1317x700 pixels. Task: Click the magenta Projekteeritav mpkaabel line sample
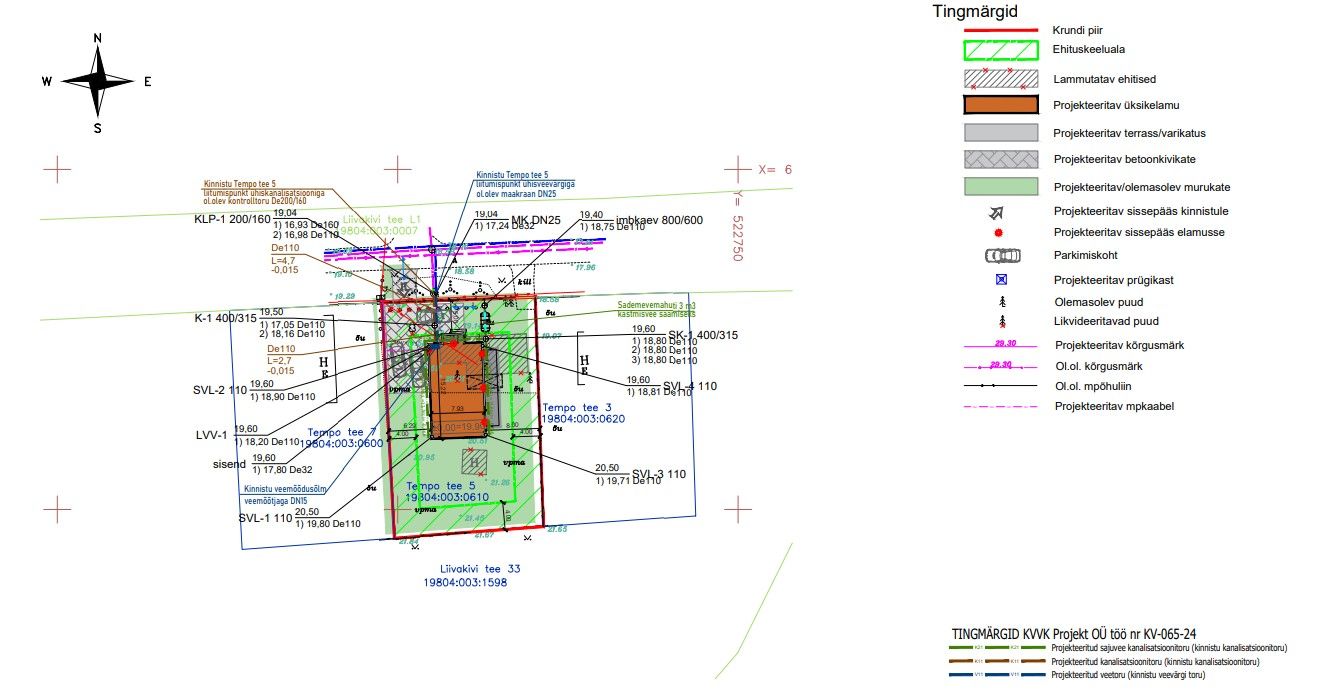[1002, 407]
